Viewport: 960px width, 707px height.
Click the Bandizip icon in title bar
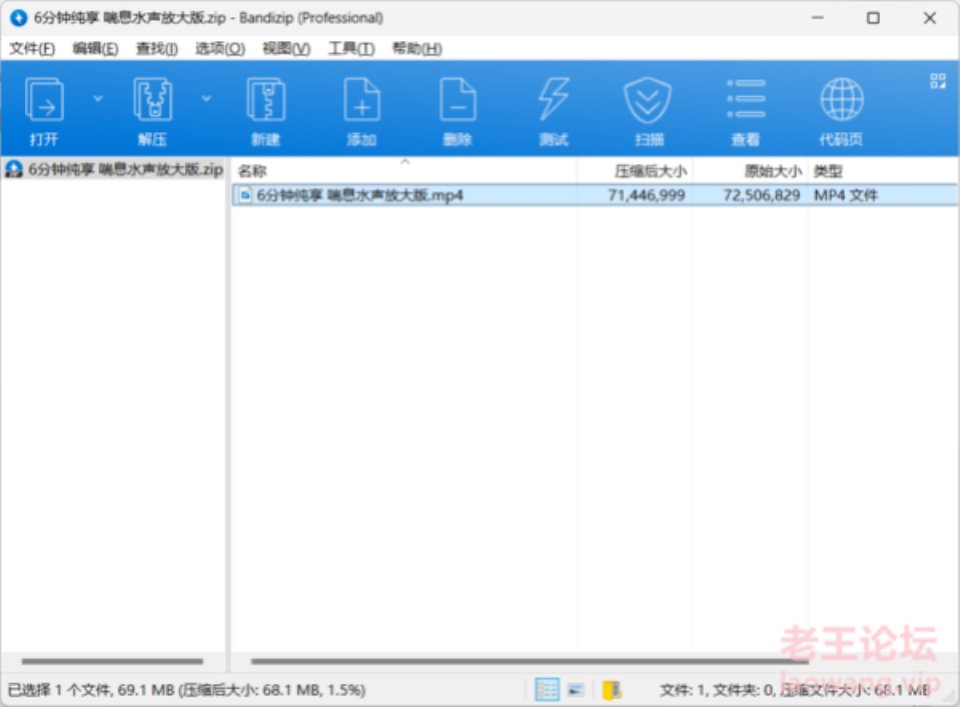click(x=18, y=18)
